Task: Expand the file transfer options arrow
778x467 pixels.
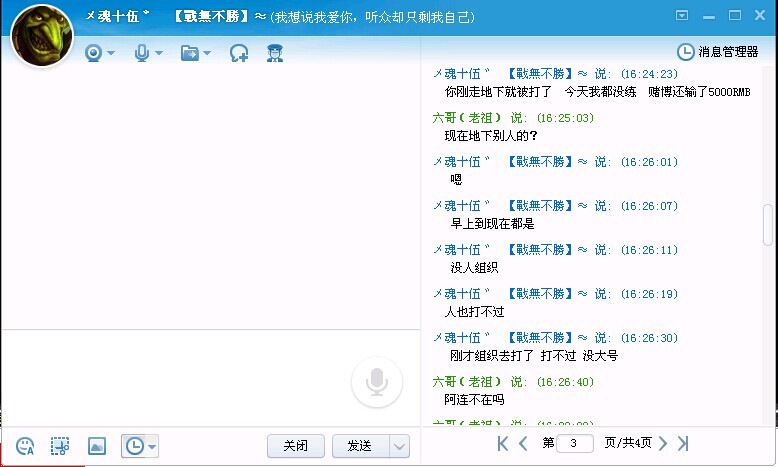Action: (207, 54)
